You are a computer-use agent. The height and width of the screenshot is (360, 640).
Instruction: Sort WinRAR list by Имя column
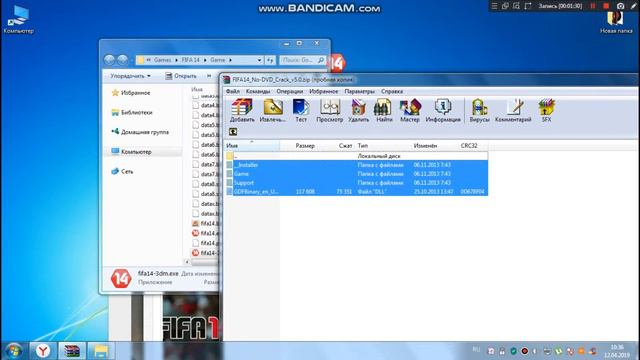point(252,146)
